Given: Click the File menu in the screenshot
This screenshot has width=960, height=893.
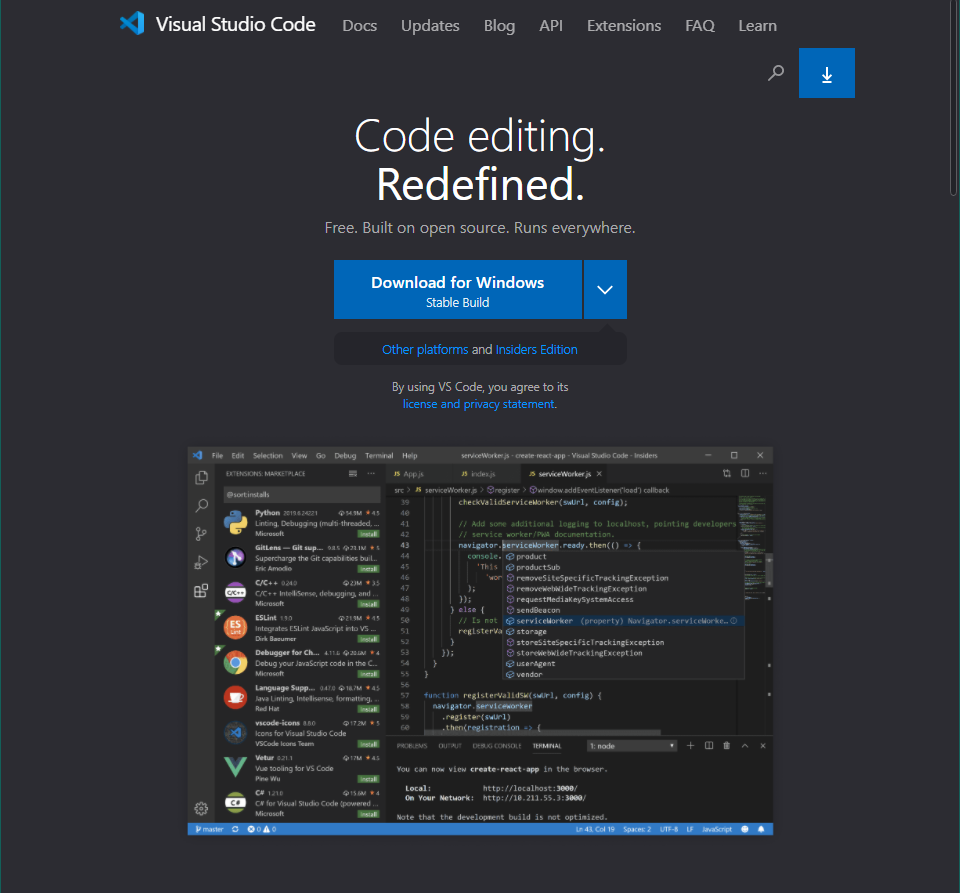Looking at the screenshot, I should (217, 455).
